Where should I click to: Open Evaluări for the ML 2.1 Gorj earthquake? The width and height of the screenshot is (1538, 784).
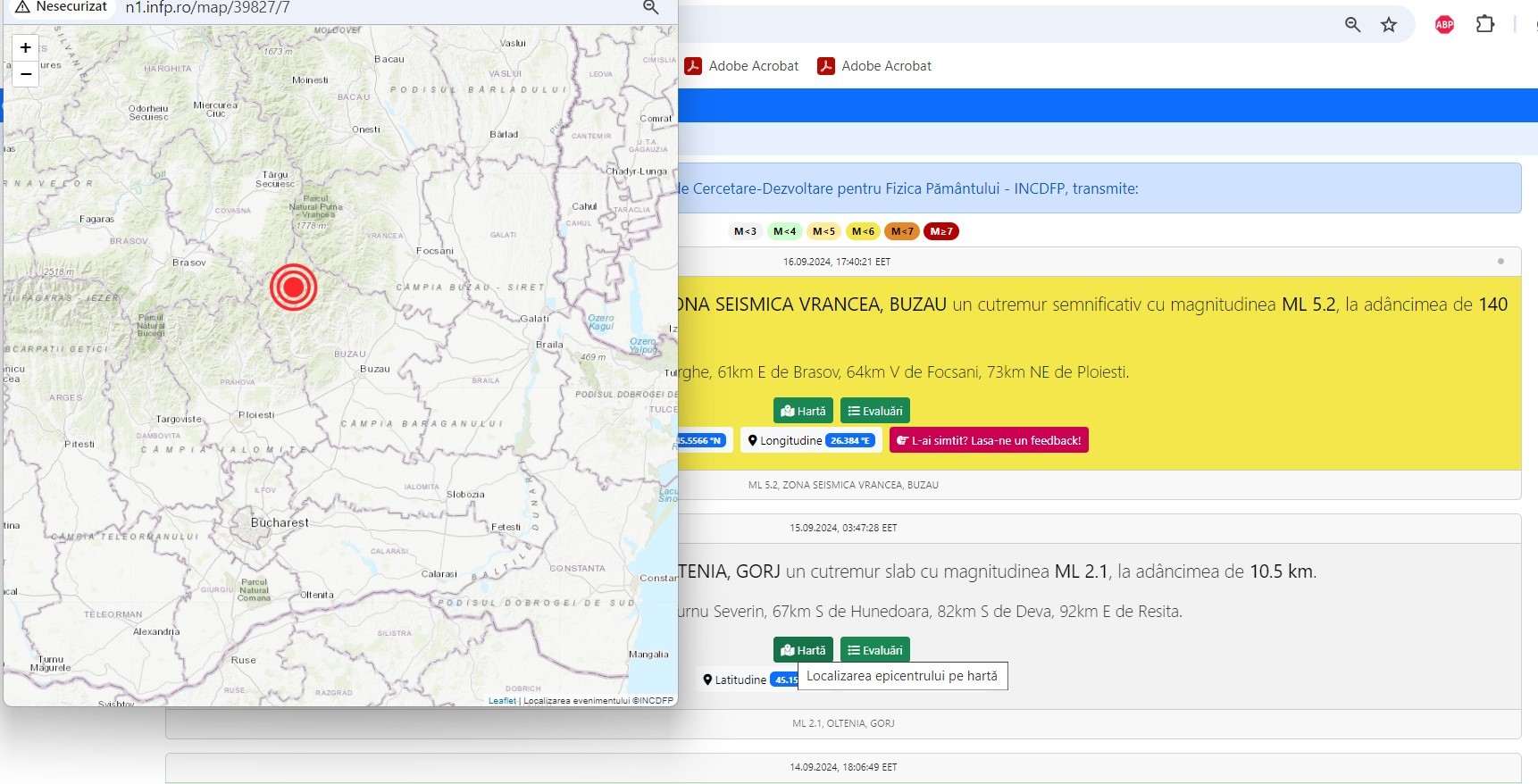click(874, 650)
